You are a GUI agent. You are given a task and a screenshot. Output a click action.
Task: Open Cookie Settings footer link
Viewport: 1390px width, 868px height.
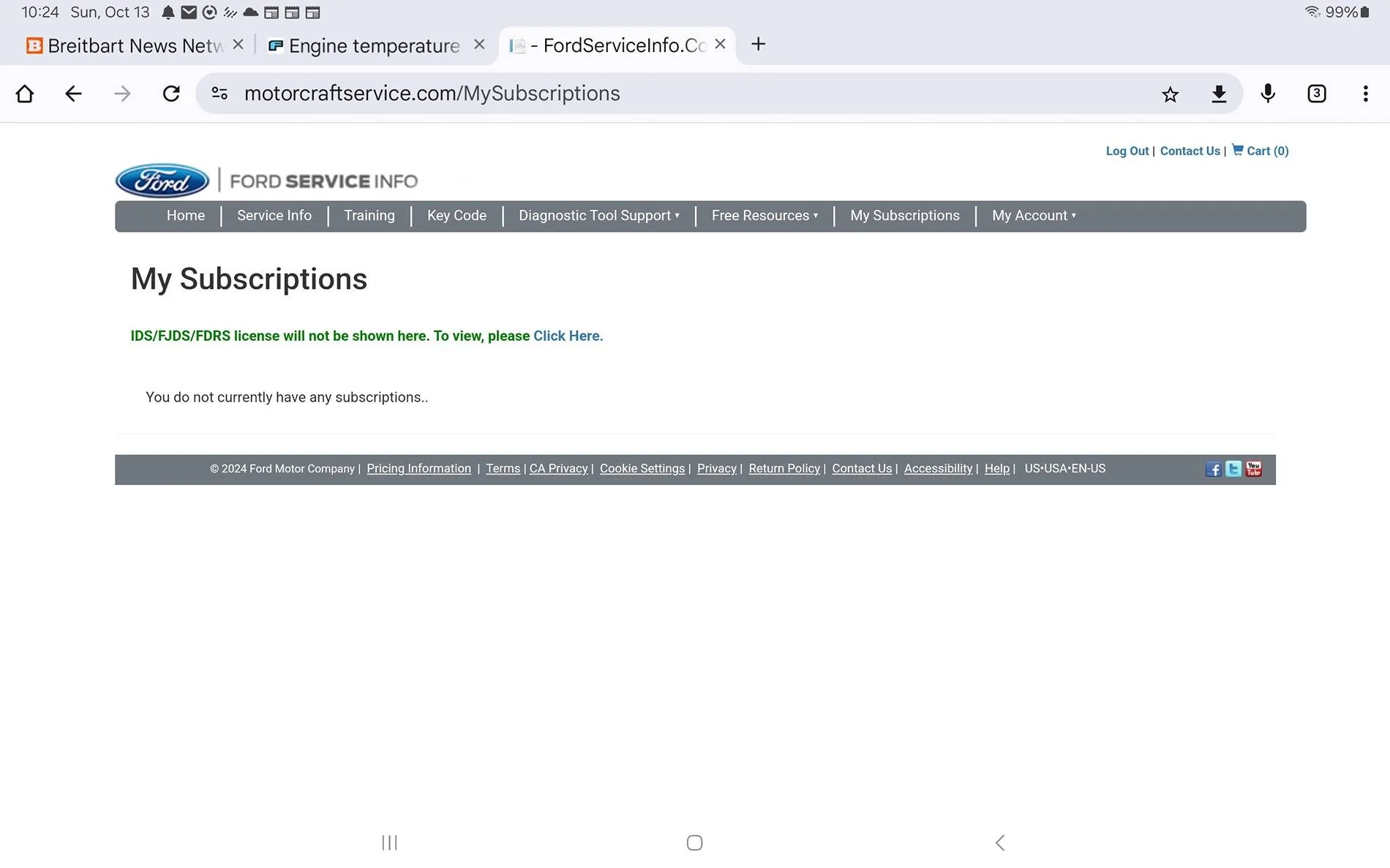(642, 469)
